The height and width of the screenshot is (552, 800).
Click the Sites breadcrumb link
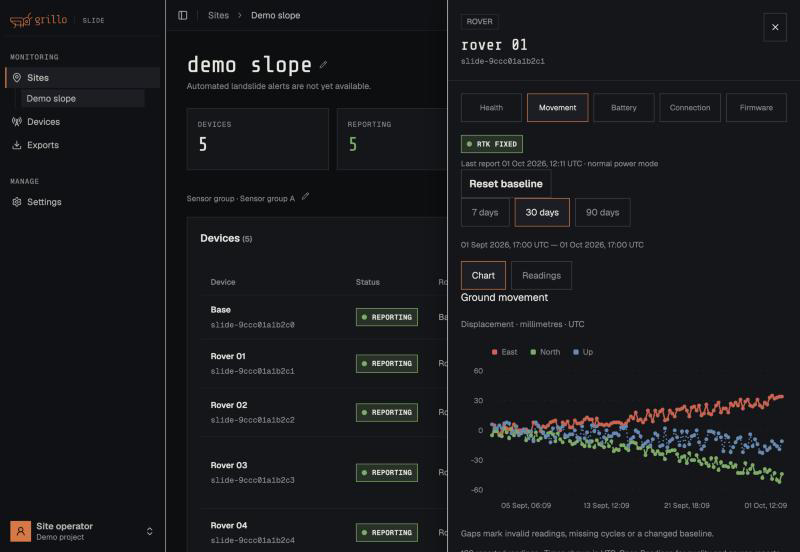tap(218, 15)
